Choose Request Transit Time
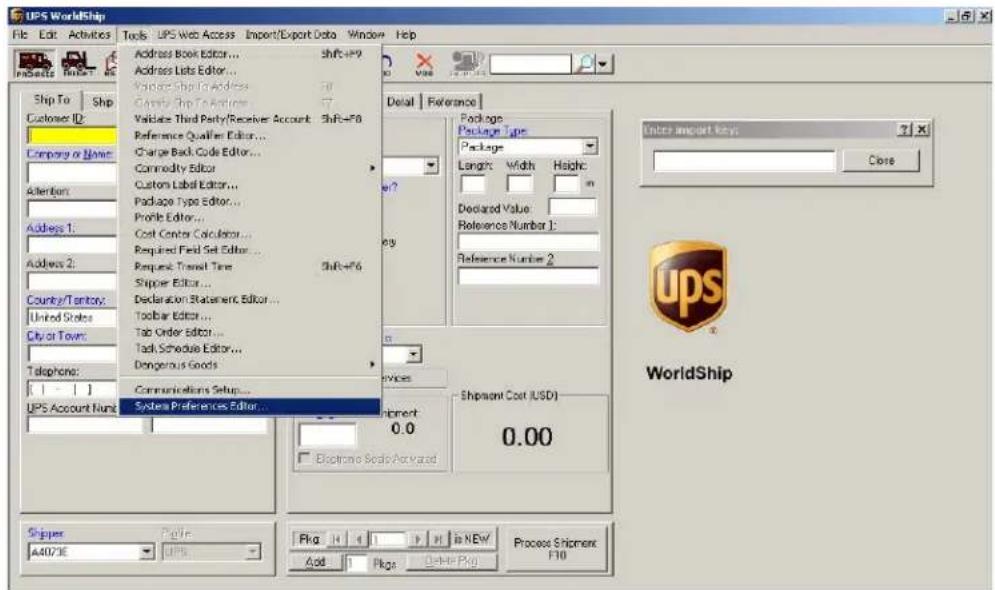The height and width of the screenshot is (590, 995). coord(250,266)
